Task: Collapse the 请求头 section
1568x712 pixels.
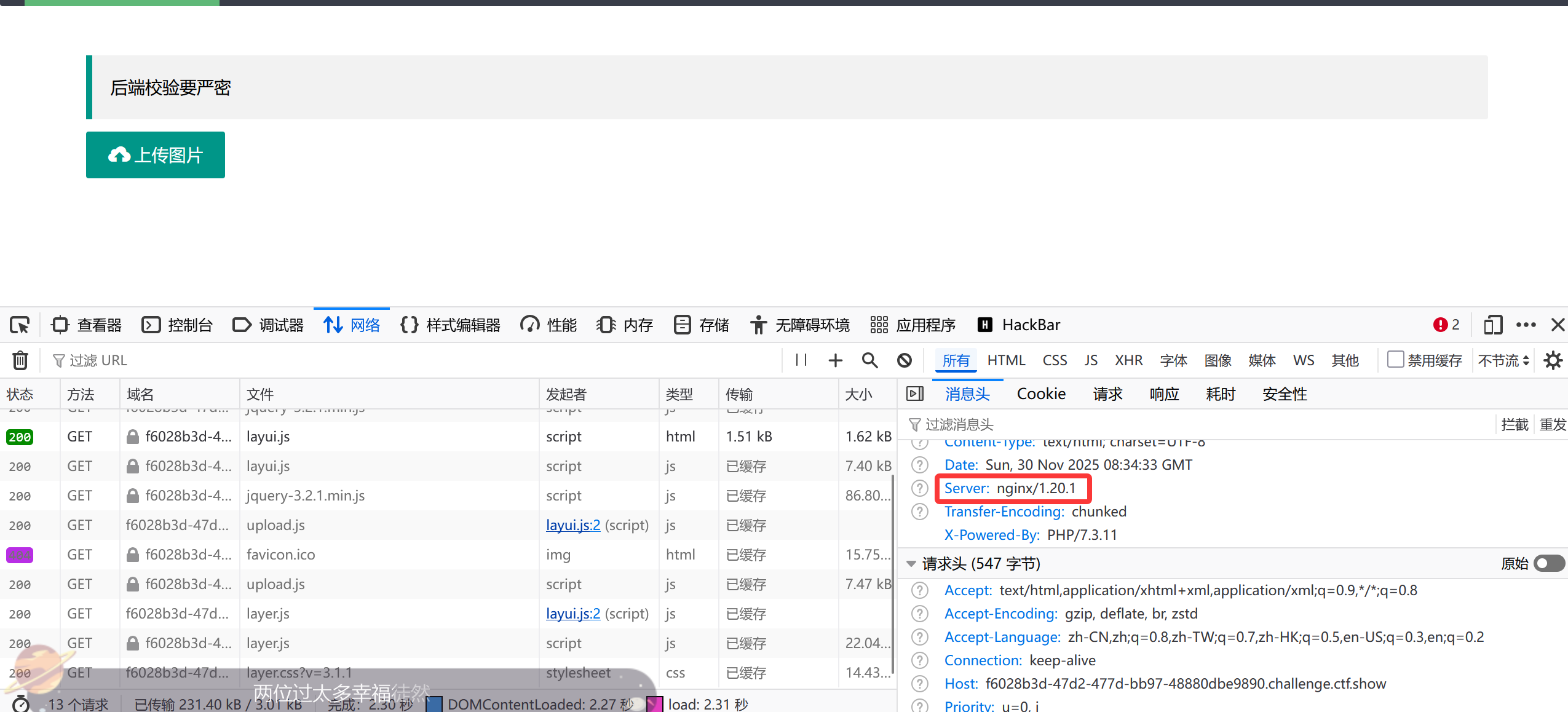Action: [x=911, y=563]
